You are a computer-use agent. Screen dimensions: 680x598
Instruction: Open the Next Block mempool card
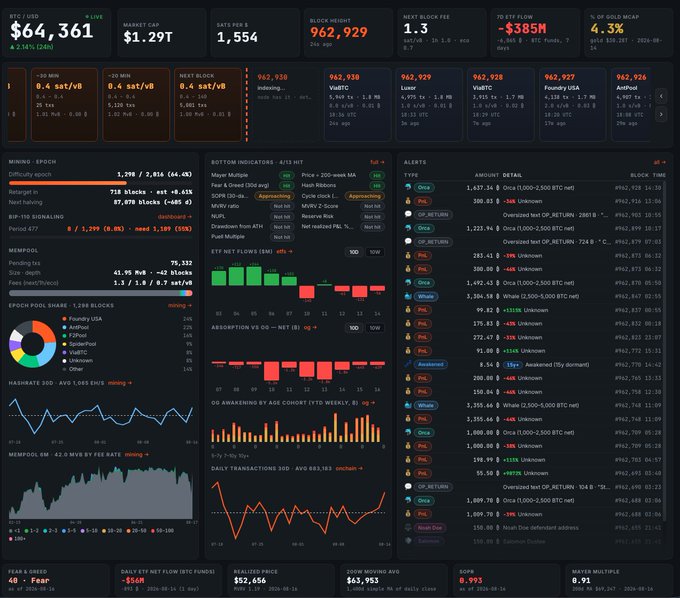(x=208, y=105)
